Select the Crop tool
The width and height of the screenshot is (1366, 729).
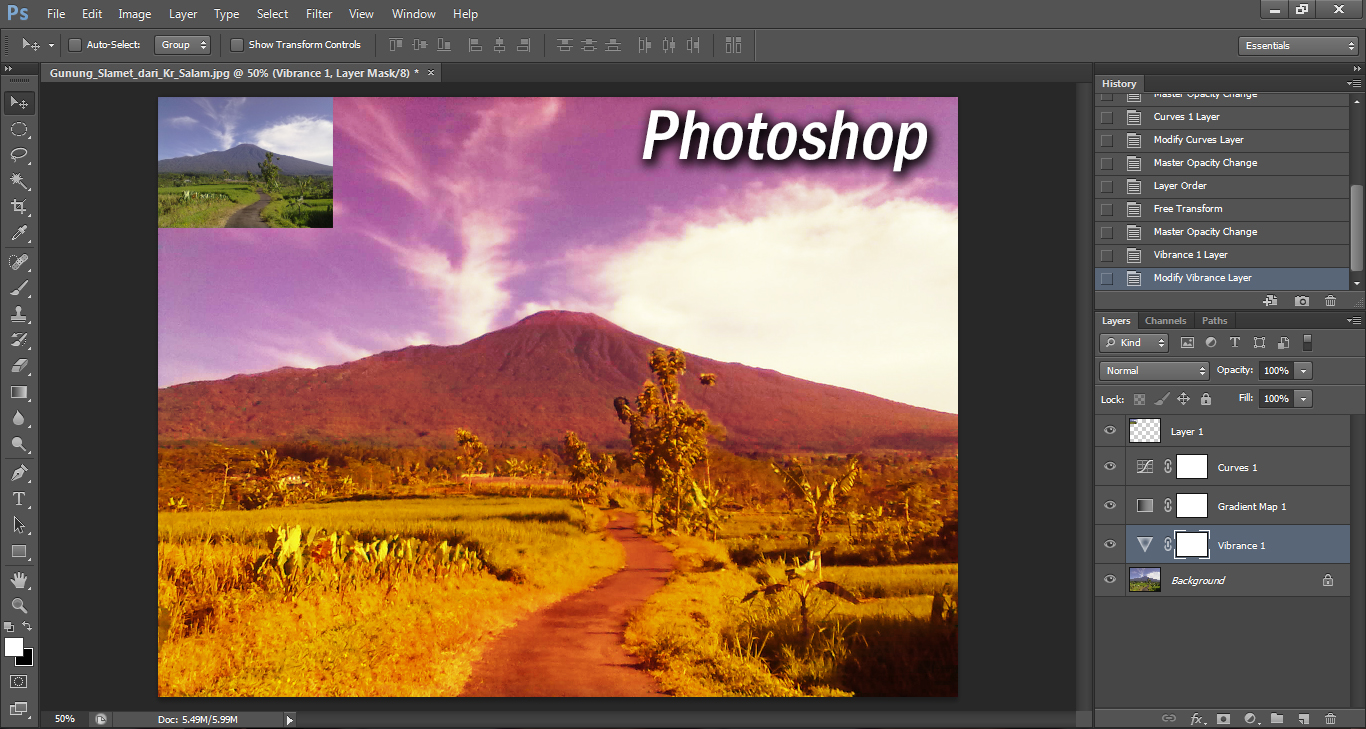pyautogui.click(x=20, y=207)
